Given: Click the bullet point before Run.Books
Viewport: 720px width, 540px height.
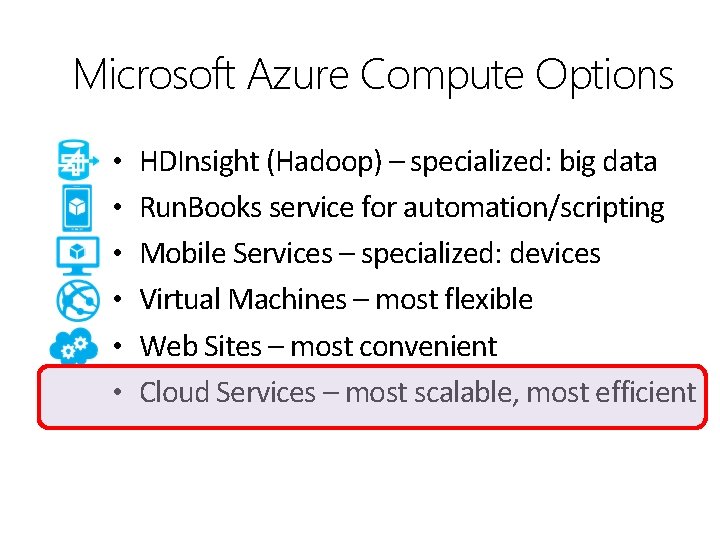Looking at the screenshot, I should [x=117, y=208].
